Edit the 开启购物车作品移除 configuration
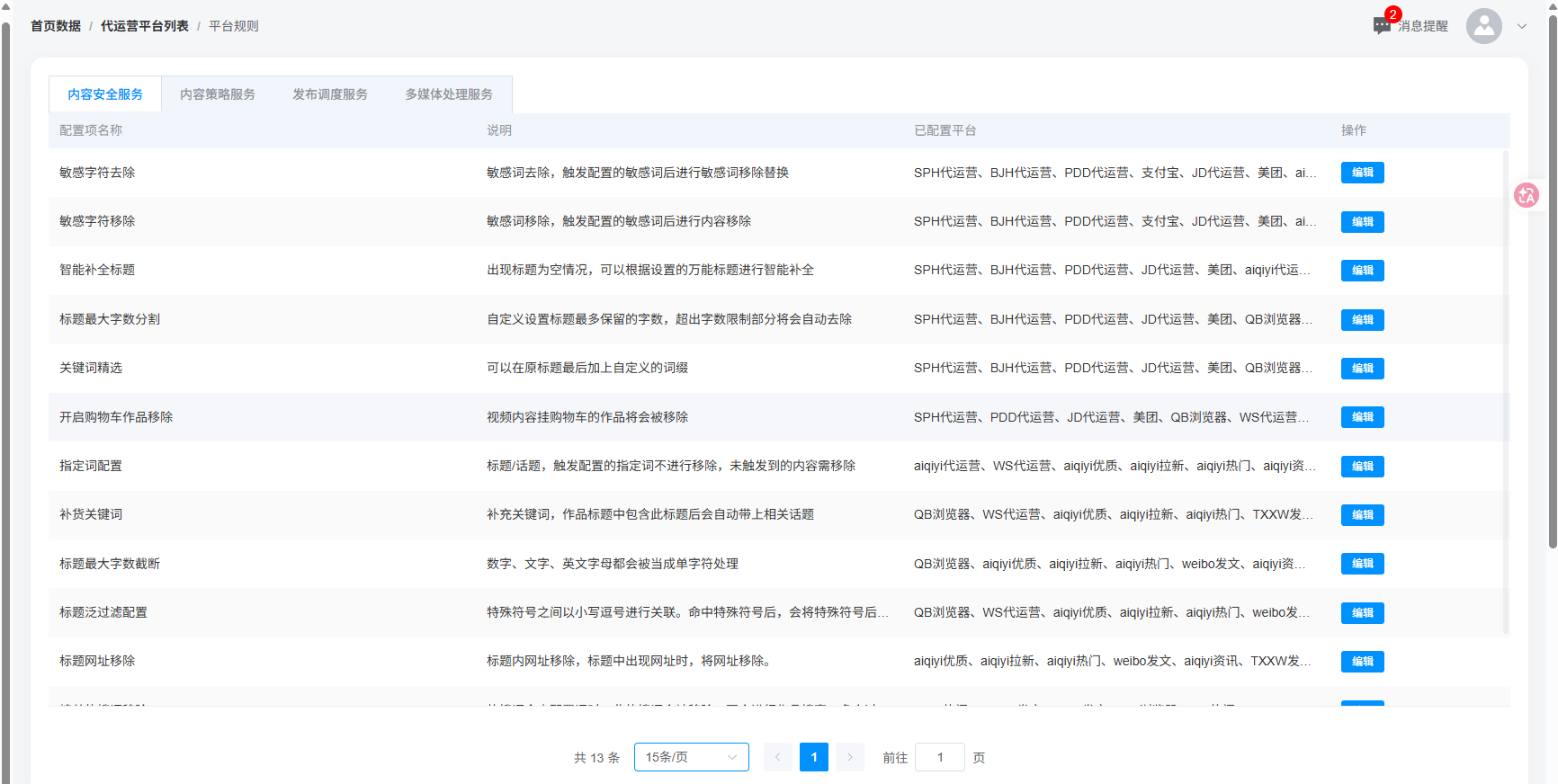Image resolution: width=1558 pixels, height=784 pixels. [x=1362, y=417]
